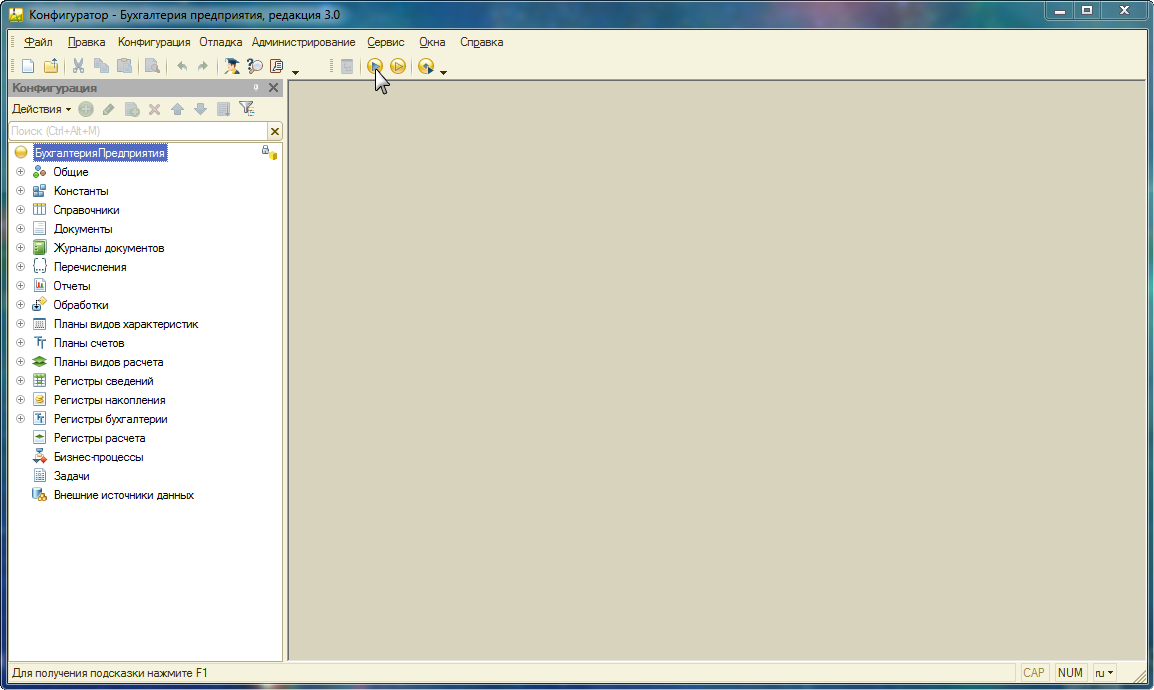Click the Move Down arrow icon
Screen dimensions: 1154x690
(200, 109)
